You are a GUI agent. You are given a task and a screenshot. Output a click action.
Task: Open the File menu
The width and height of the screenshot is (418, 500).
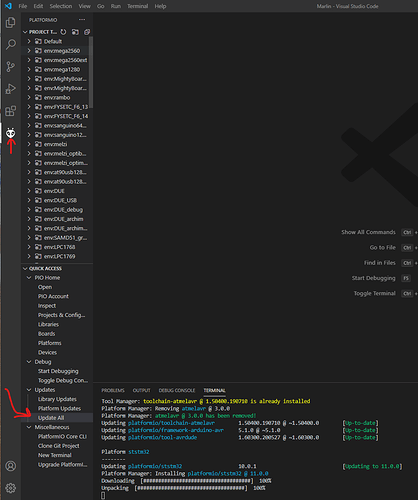(x=23, y=6)
